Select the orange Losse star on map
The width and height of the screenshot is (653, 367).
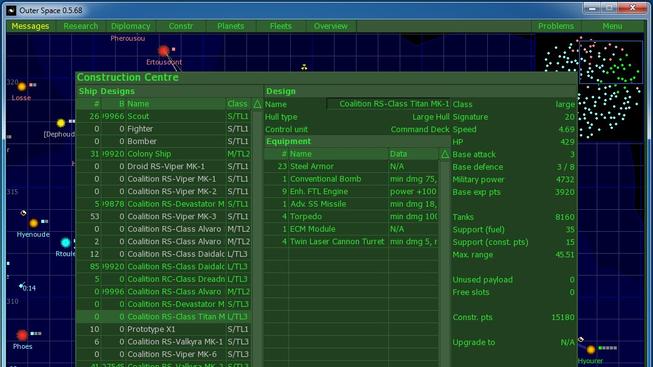(22, 87)
